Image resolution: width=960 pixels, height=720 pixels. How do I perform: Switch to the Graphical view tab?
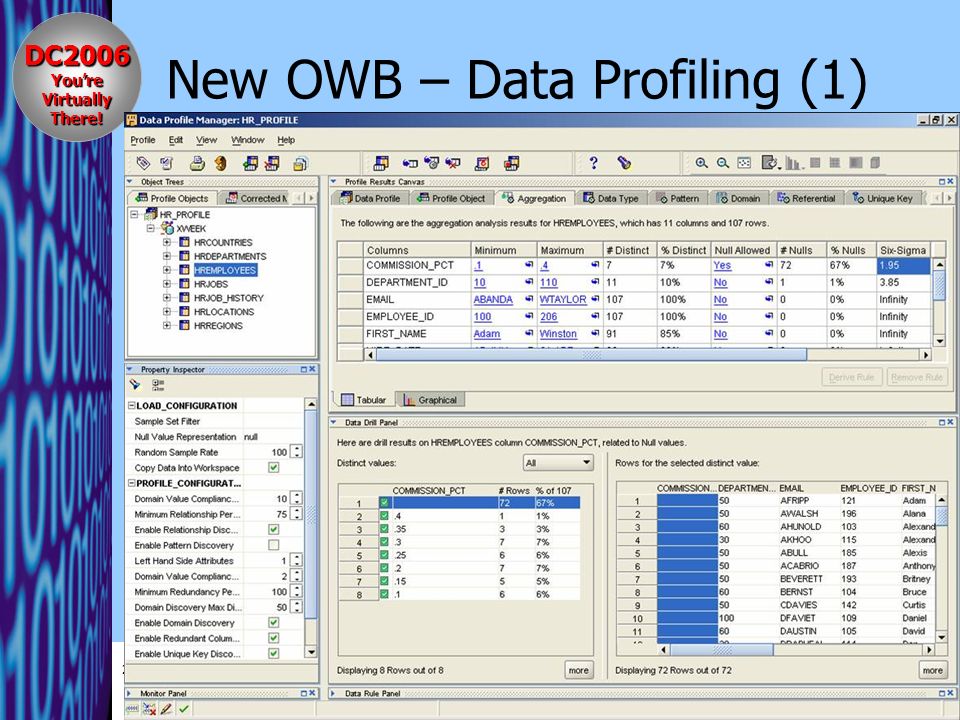(x=430, y=400)
